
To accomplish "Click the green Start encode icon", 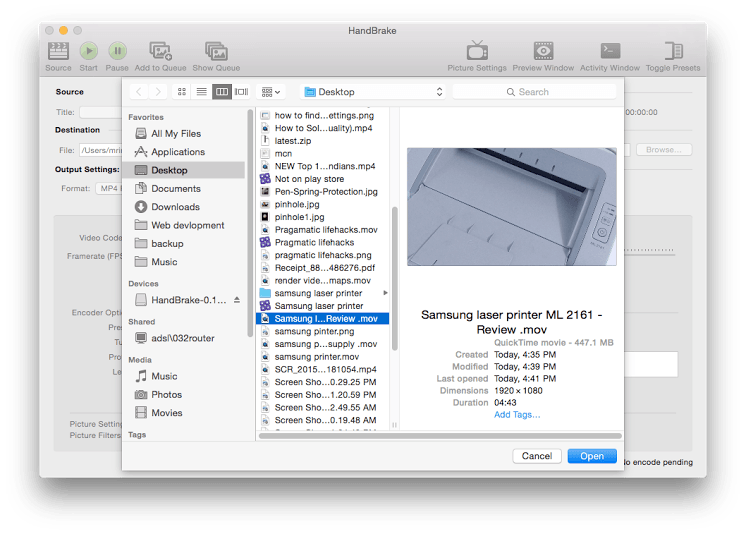I will pos(88,51).
